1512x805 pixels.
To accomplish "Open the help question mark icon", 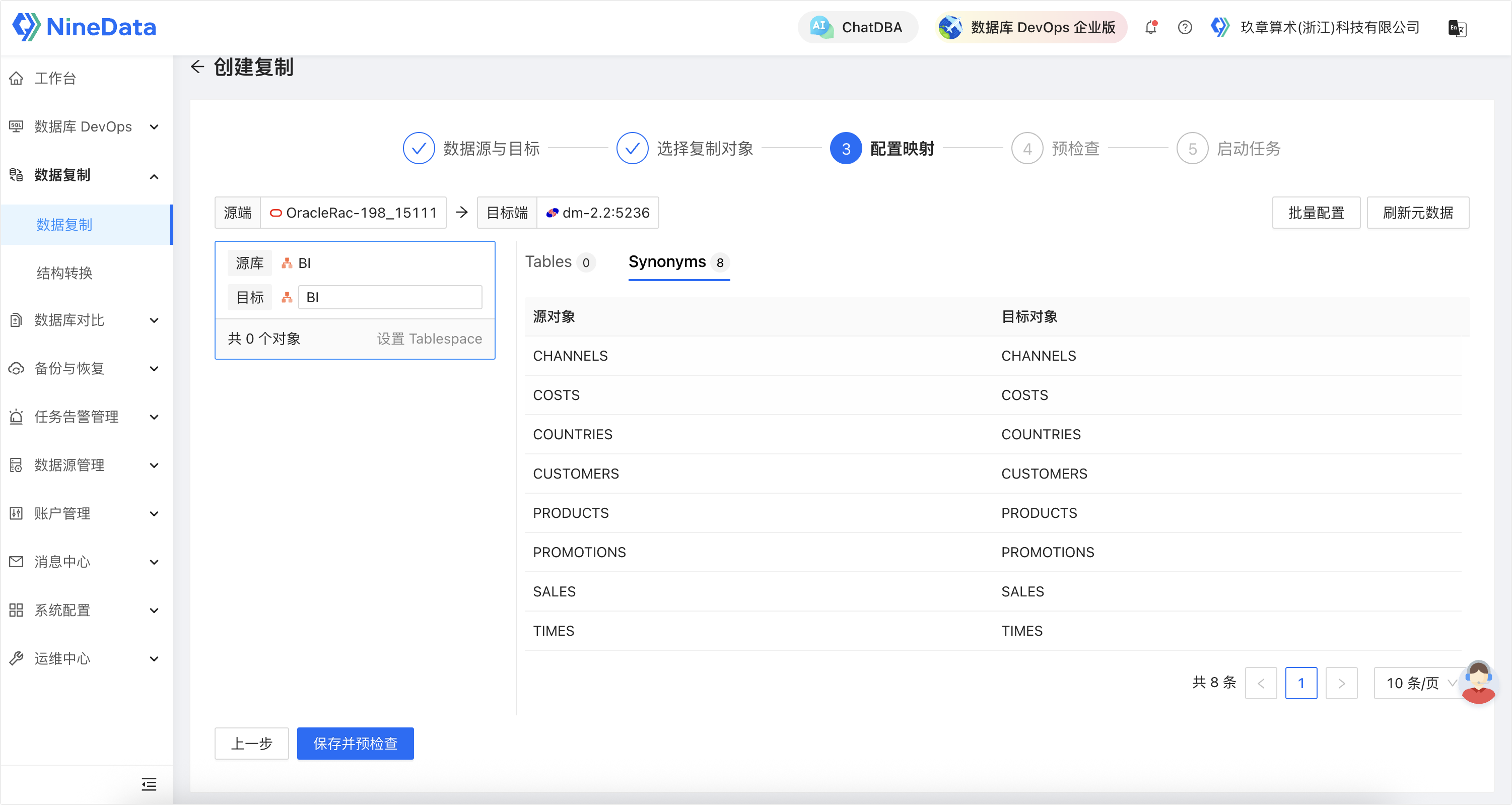I will (1185, 28).
